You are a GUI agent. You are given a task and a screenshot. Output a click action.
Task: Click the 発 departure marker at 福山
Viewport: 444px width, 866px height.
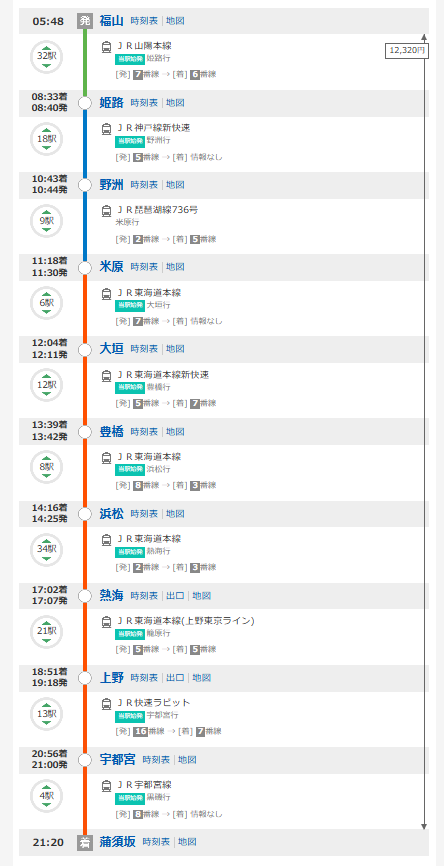point(84,21)
